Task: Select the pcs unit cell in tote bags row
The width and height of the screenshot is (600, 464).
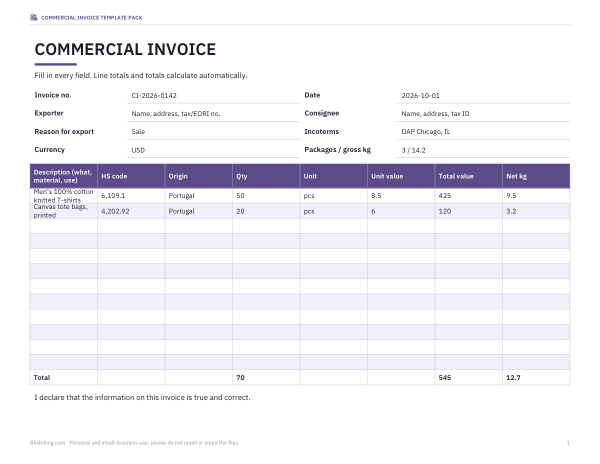Action: point(334,211)
